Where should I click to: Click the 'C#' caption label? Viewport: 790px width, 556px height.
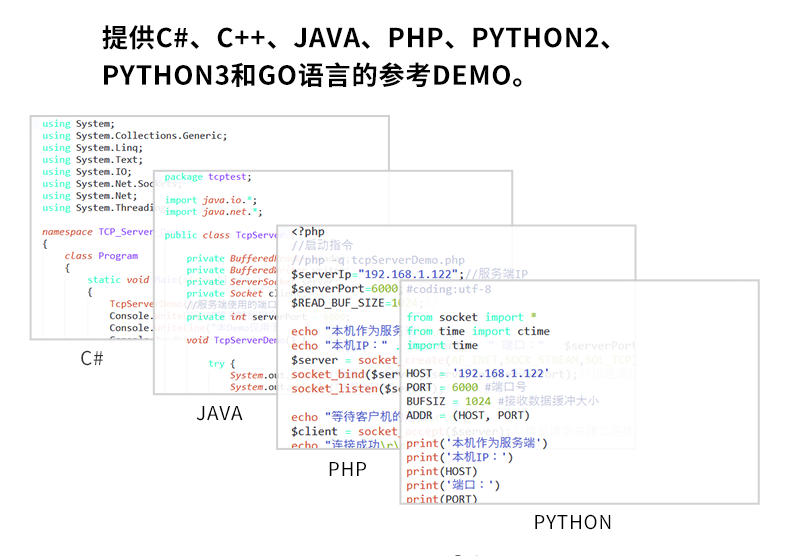[x=92, y=358]
